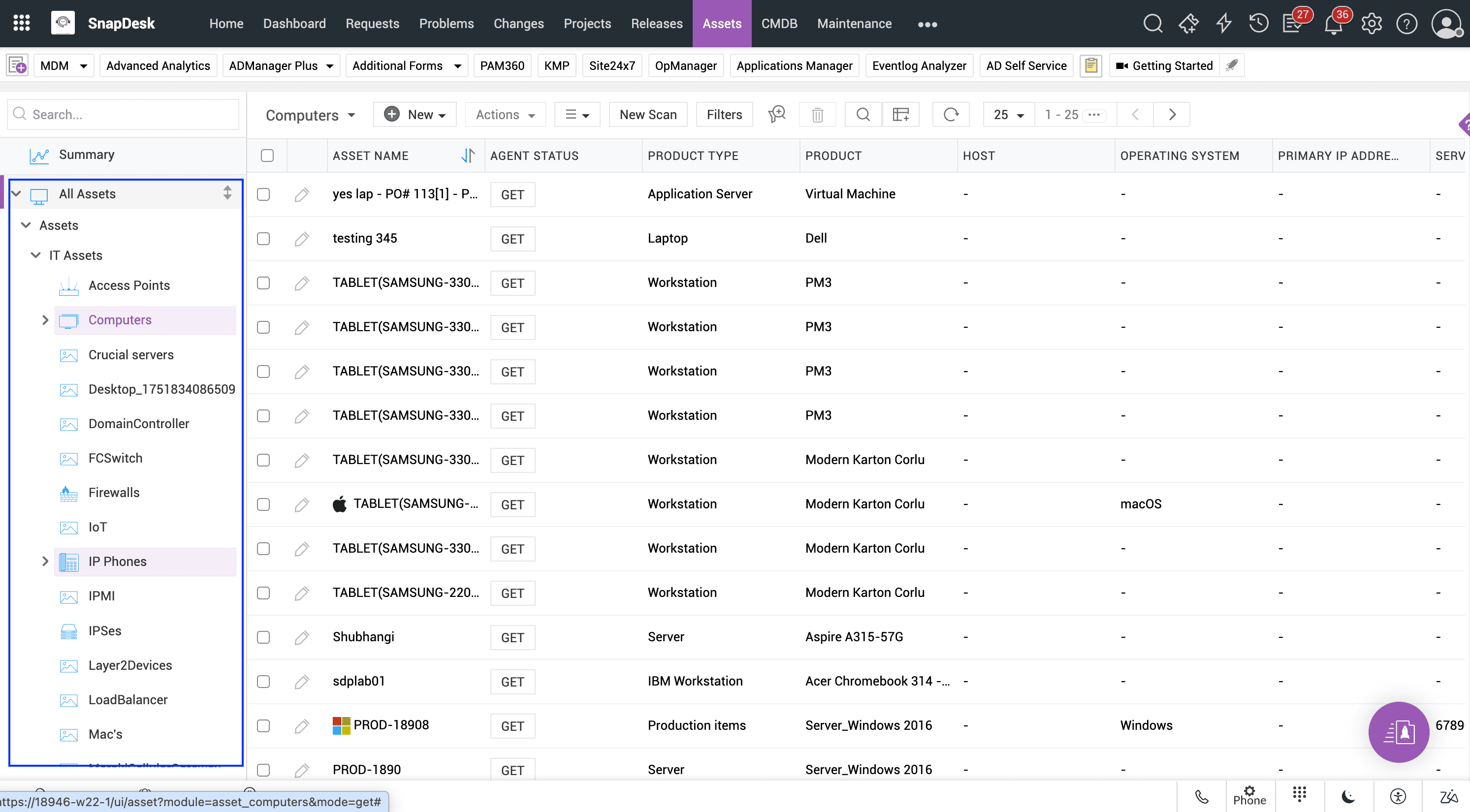Expand the IP Phones tree node
This screenshot has height=812, width=1470.
pos(45,562)
